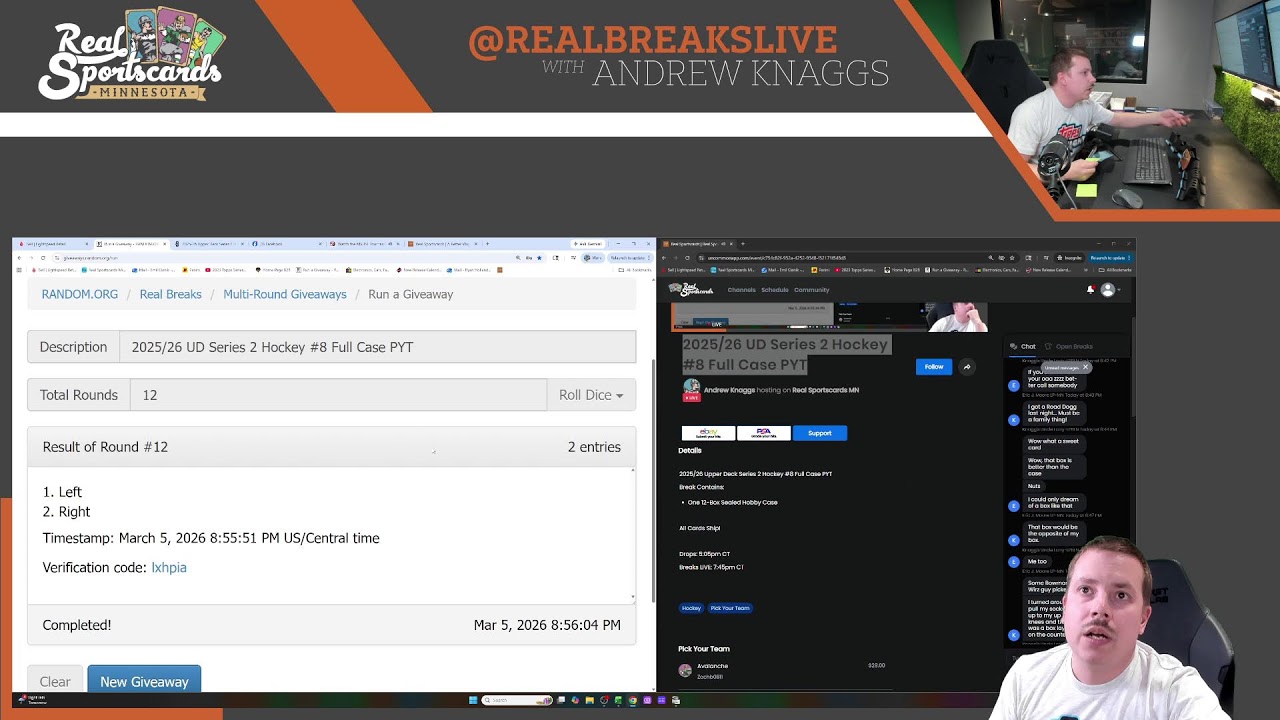Go to Multi-Round Giveaways breadcrumb
This screenshot has width=1280, height=720.
(x=285, y=294)
